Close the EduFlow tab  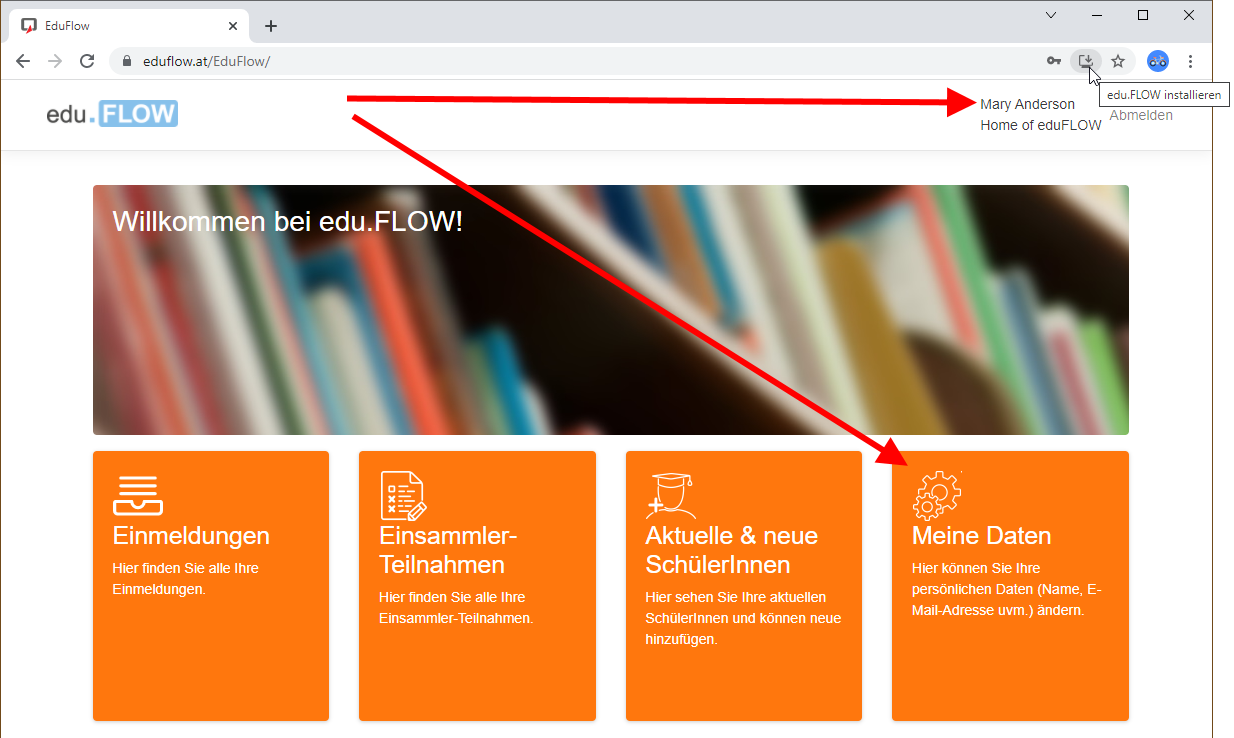pos(234,26)
